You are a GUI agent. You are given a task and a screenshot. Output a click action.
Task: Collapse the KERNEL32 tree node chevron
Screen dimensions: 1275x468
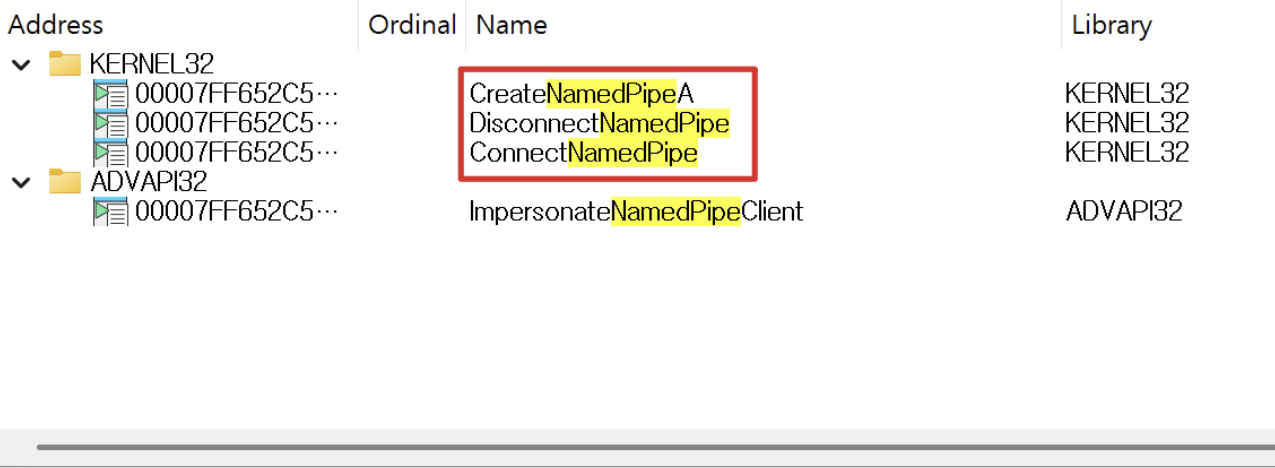pyautogui.click(x=20, y=65)
